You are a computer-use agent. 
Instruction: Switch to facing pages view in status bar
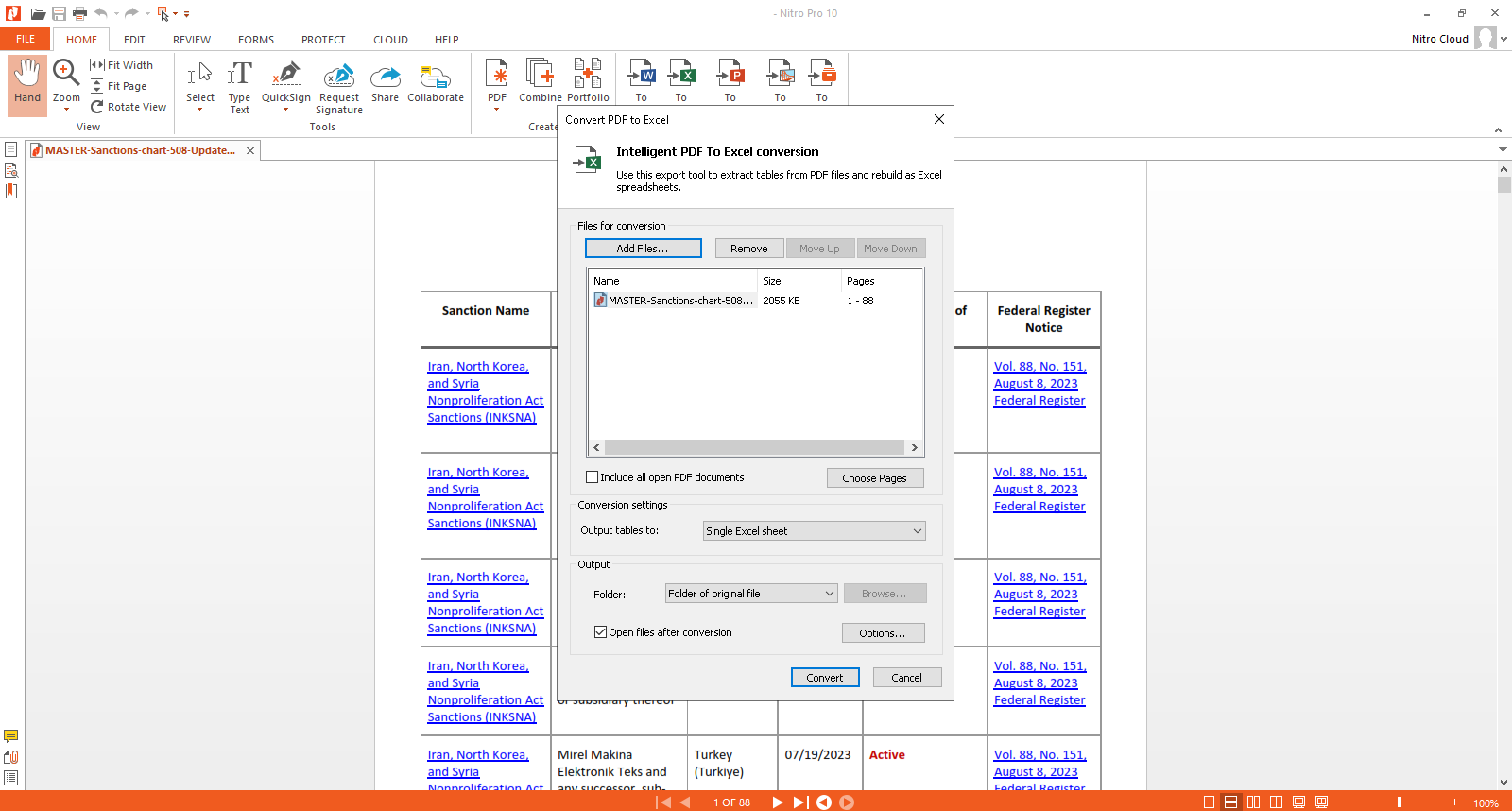1253,802
